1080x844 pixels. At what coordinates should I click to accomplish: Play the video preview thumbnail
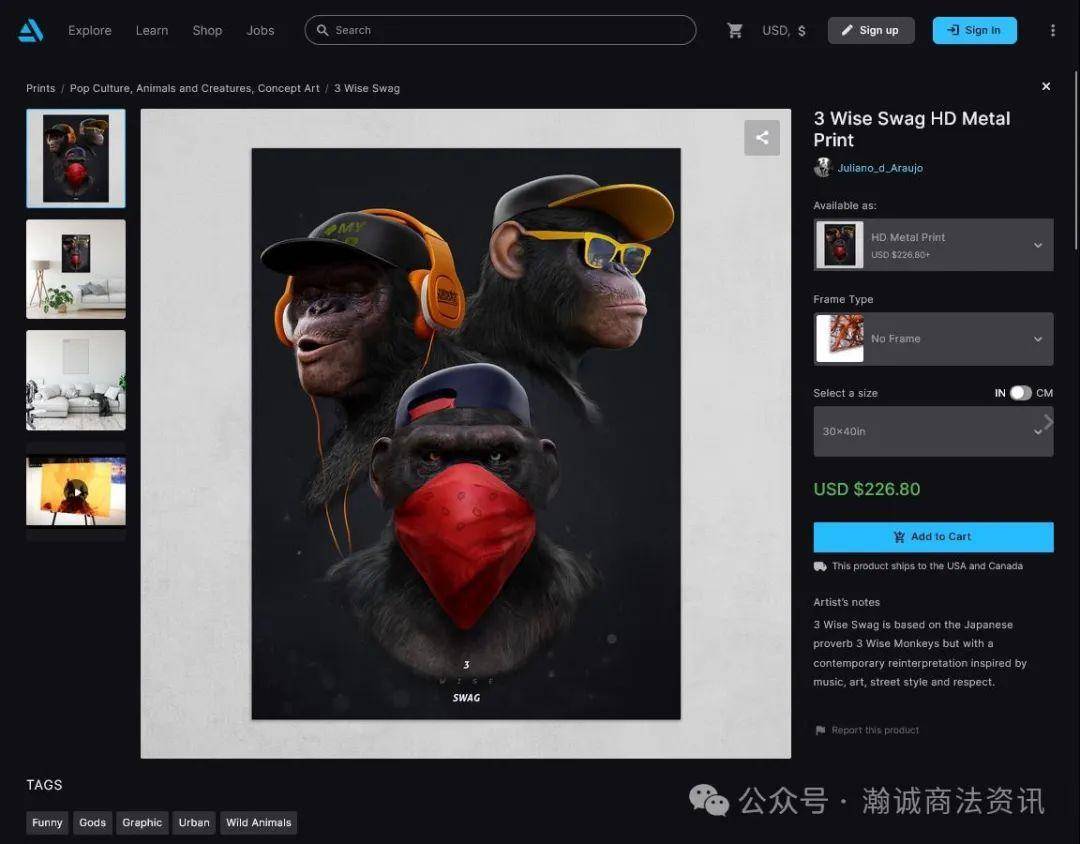(76, 491)
